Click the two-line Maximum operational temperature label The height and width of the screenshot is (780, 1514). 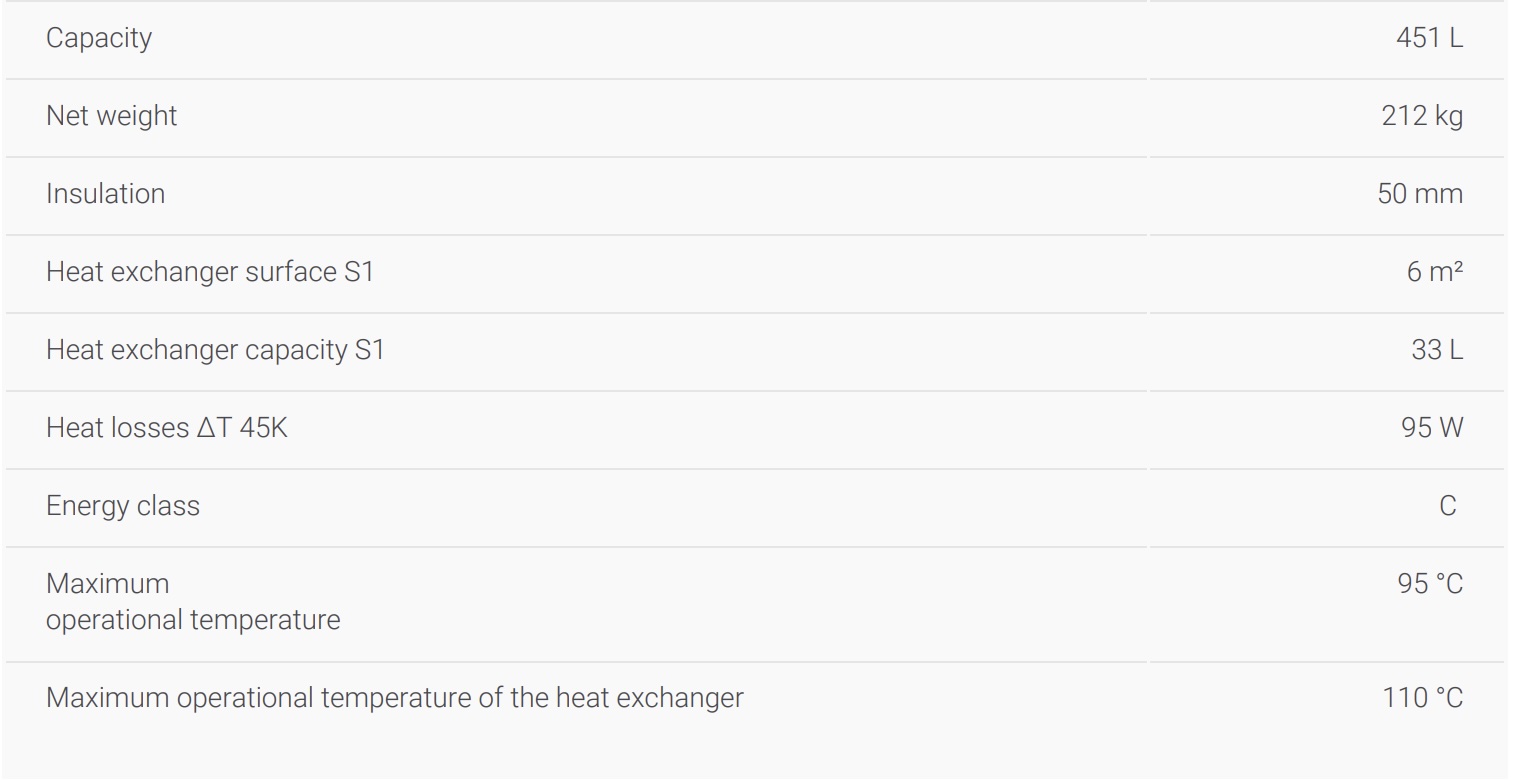(192, 602)
